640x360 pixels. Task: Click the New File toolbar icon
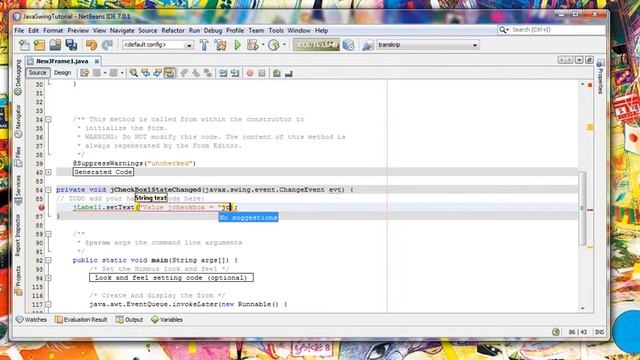tap(24, 45)
